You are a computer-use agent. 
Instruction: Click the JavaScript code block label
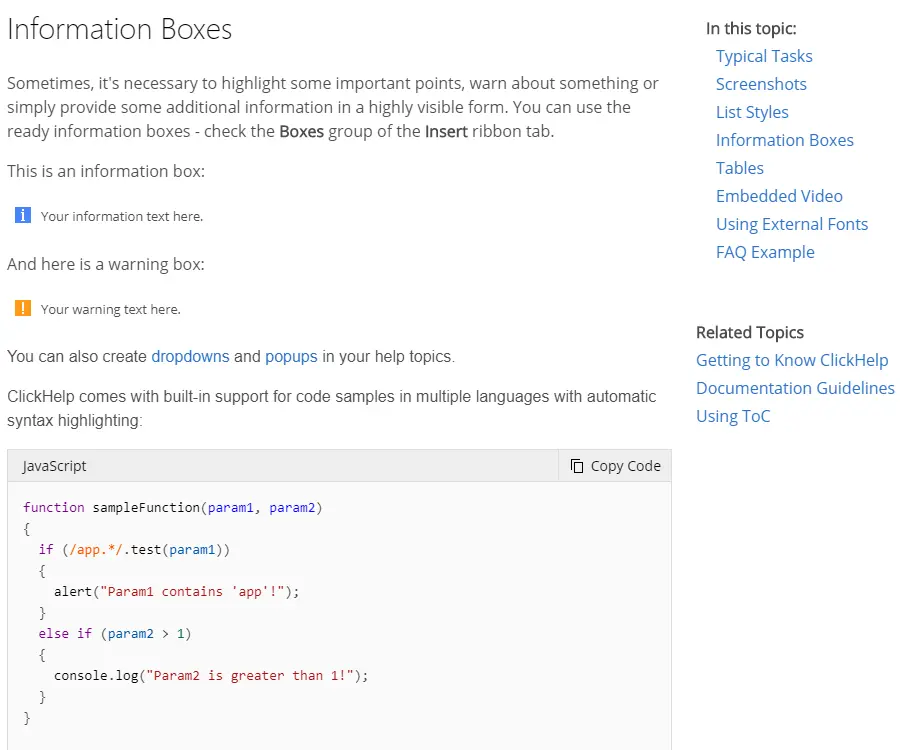[x=54, y=466]
